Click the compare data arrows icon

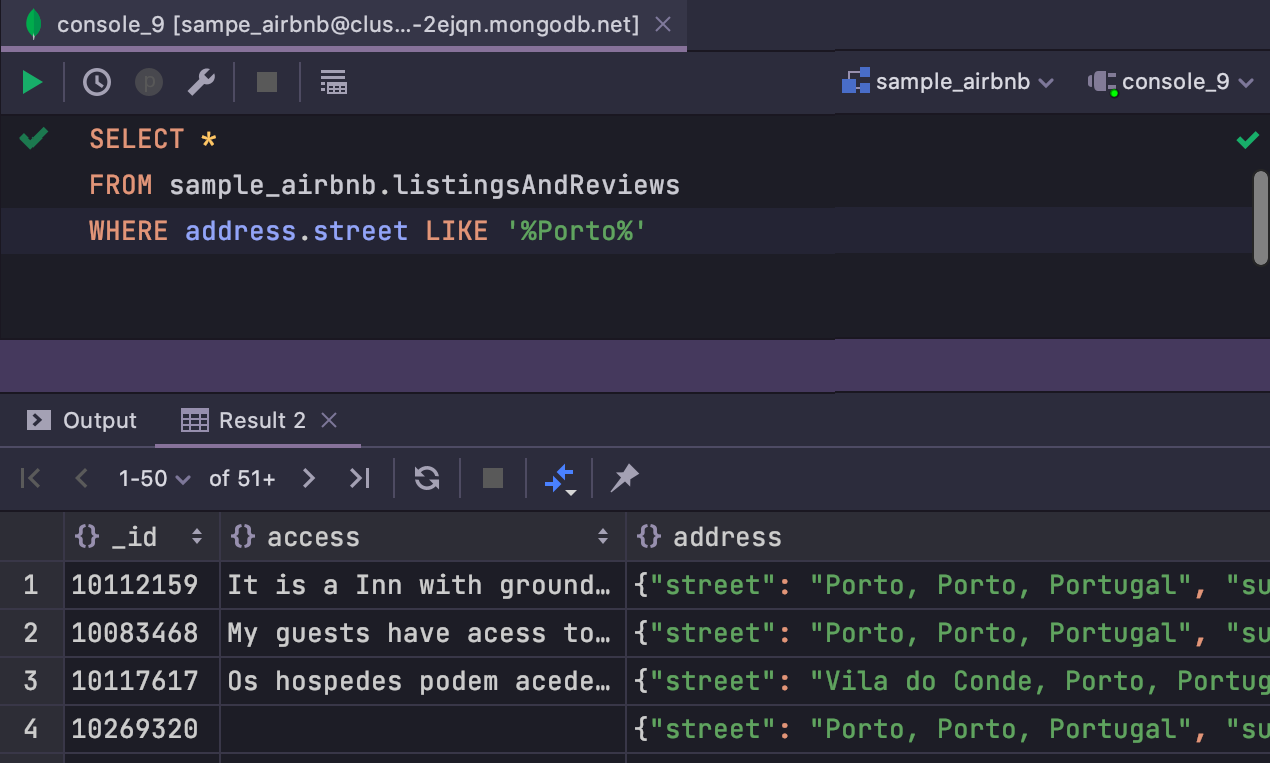(560, 479)
